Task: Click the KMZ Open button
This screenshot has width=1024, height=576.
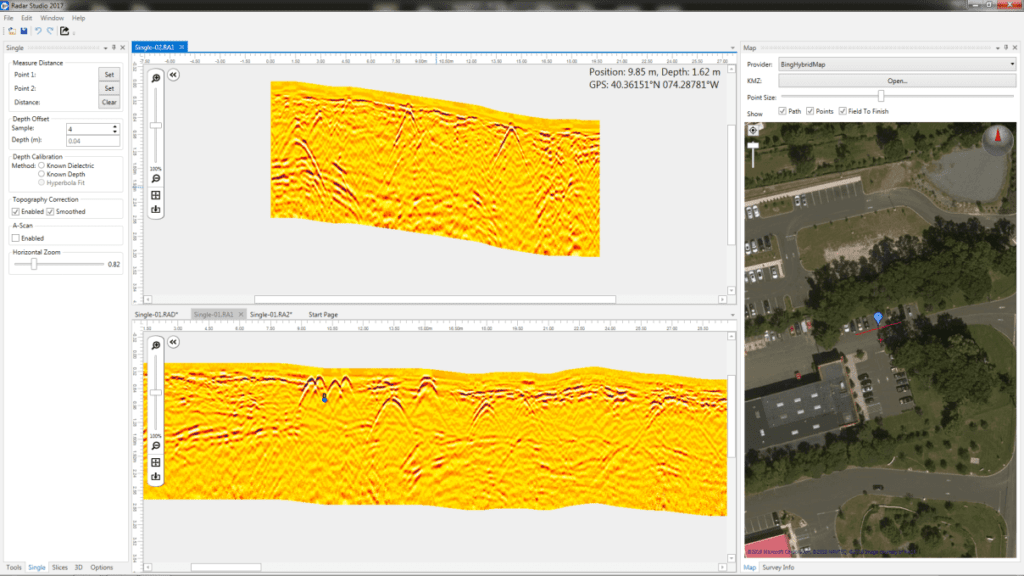Action: [x=896, y=80]
